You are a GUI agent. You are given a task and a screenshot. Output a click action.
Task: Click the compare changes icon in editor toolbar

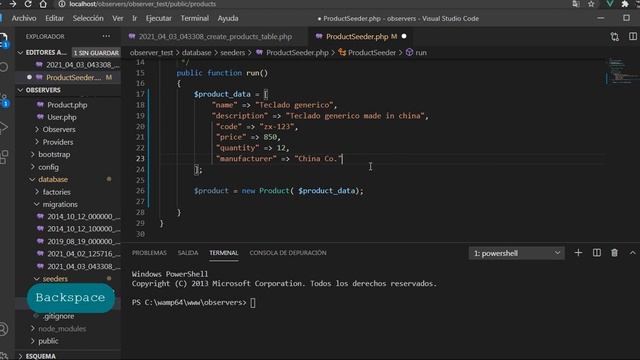615,37
